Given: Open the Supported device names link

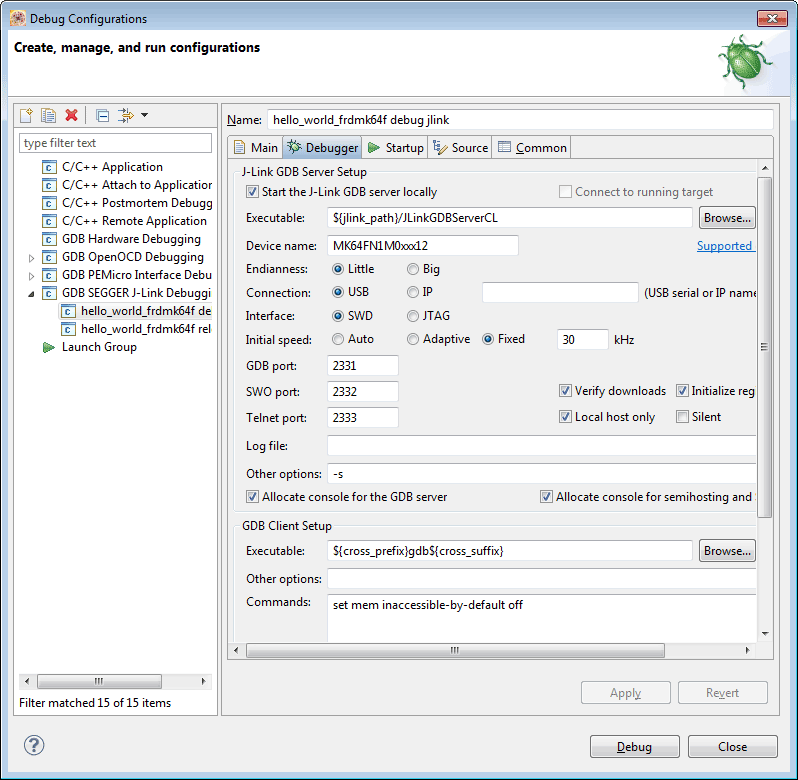Looking at the screenshot, I should (724, 246).
